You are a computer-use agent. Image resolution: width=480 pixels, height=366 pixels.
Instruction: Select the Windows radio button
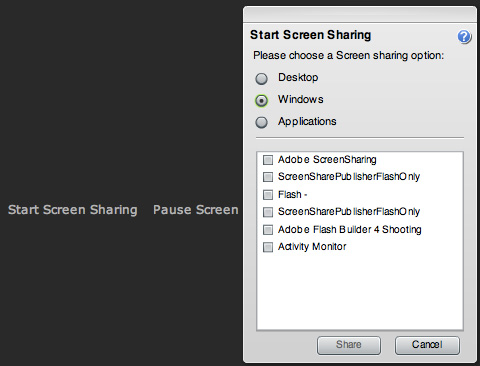pyautogui.click(x=261, y=100)
